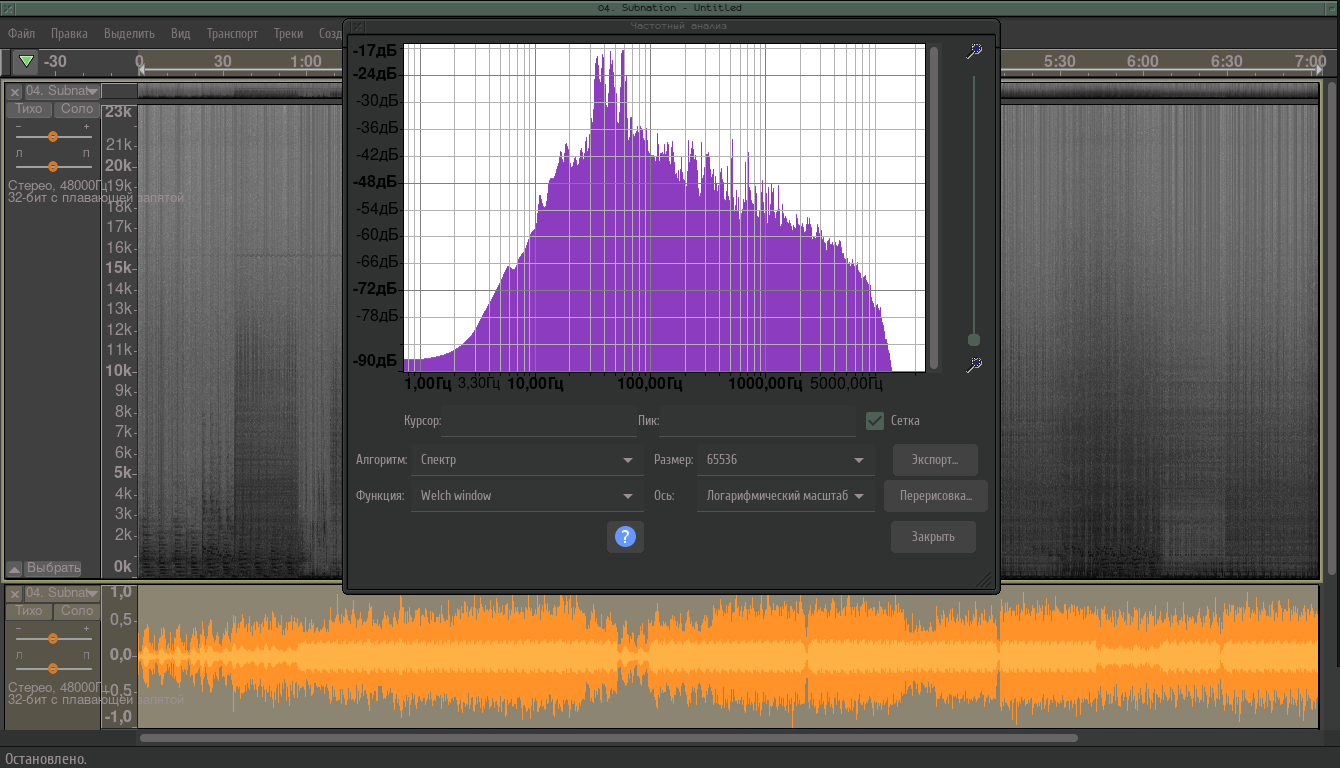Viewport: 1340px width, 768px height.
Task: Open the Транспорт menu
Action: (232, 33)
